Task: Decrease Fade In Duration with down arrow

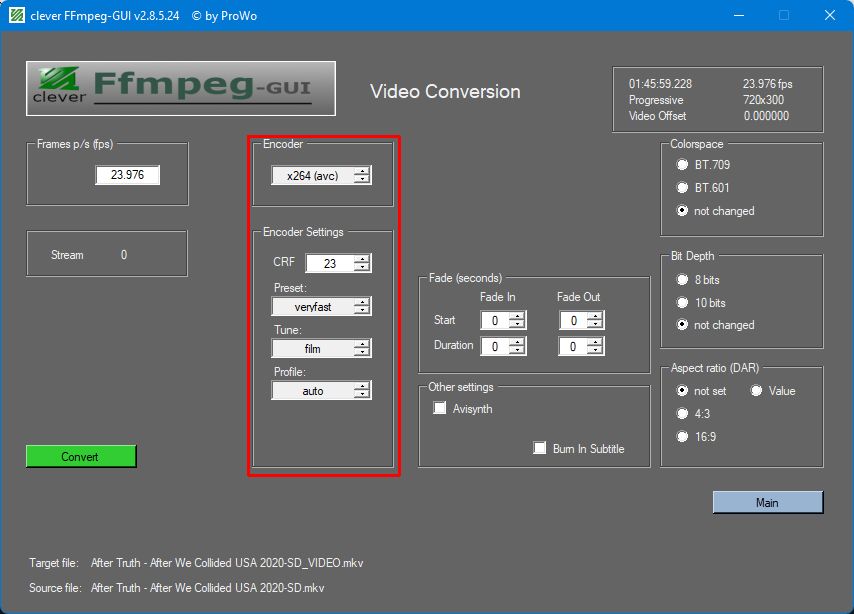Action: (x=517, y=350)
